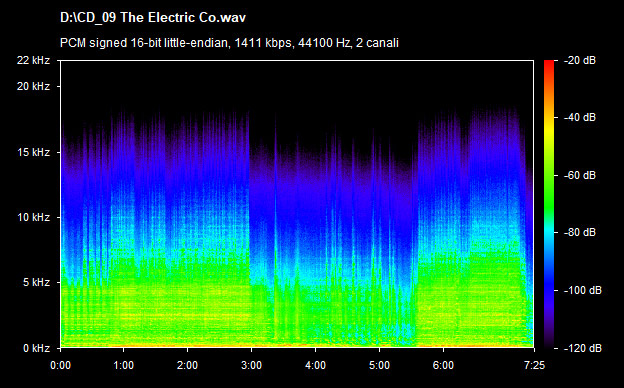The image size is (624, 388).
Task: Click the -120 dB color scale label
Action: (583, 348)
